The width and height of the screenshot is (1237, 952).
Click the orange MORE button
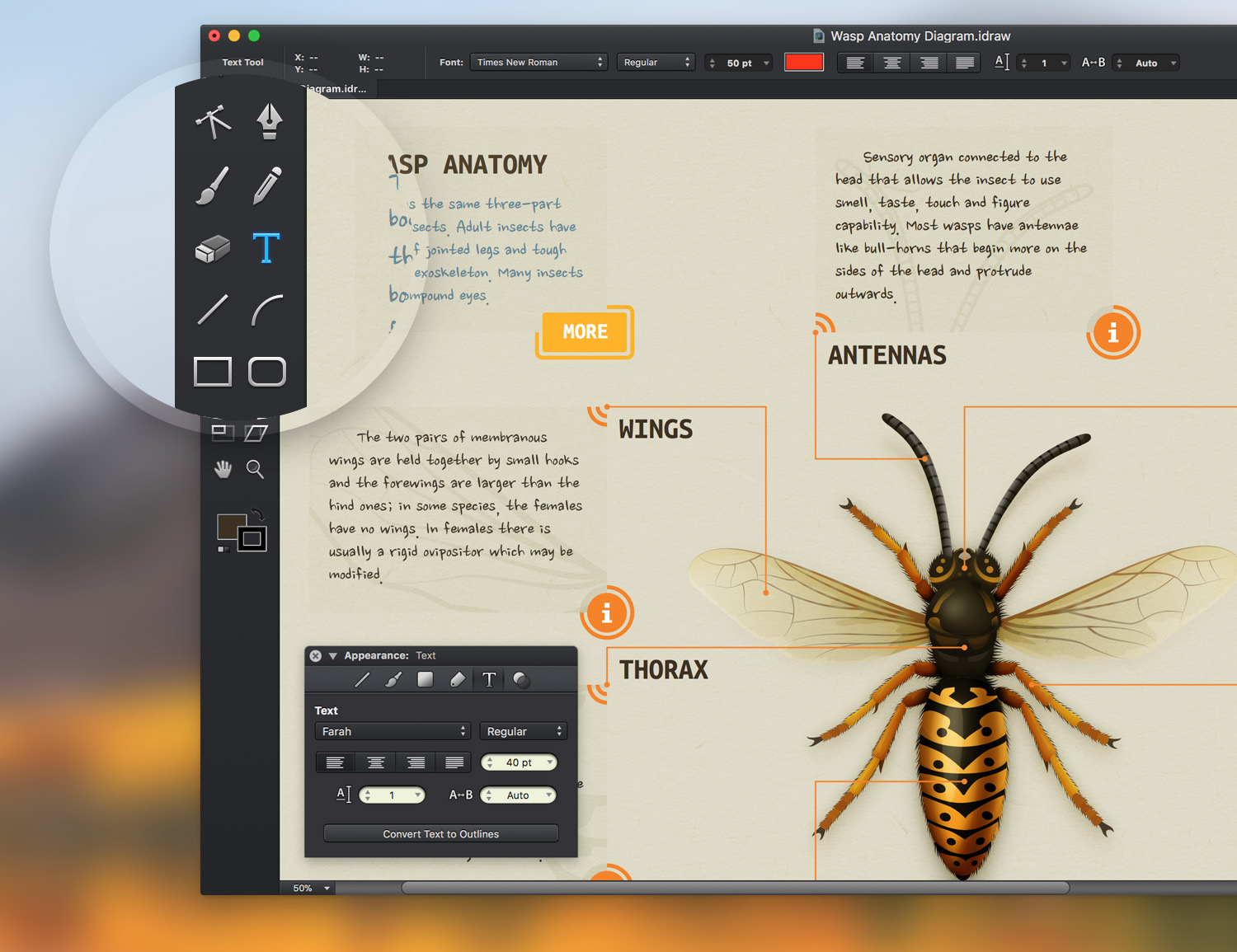(585, 332)
